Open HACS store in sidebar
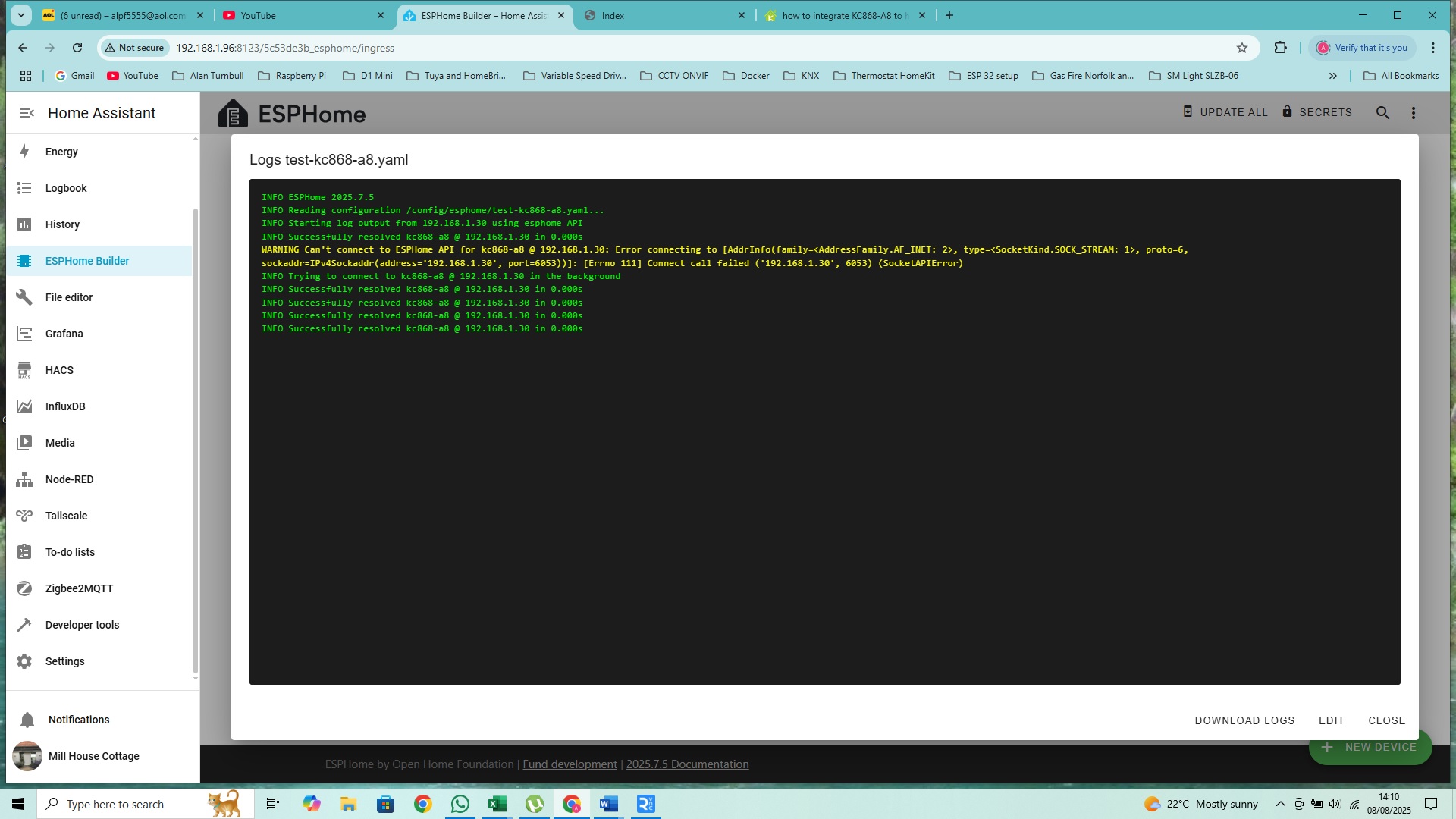 pos(59,370)
